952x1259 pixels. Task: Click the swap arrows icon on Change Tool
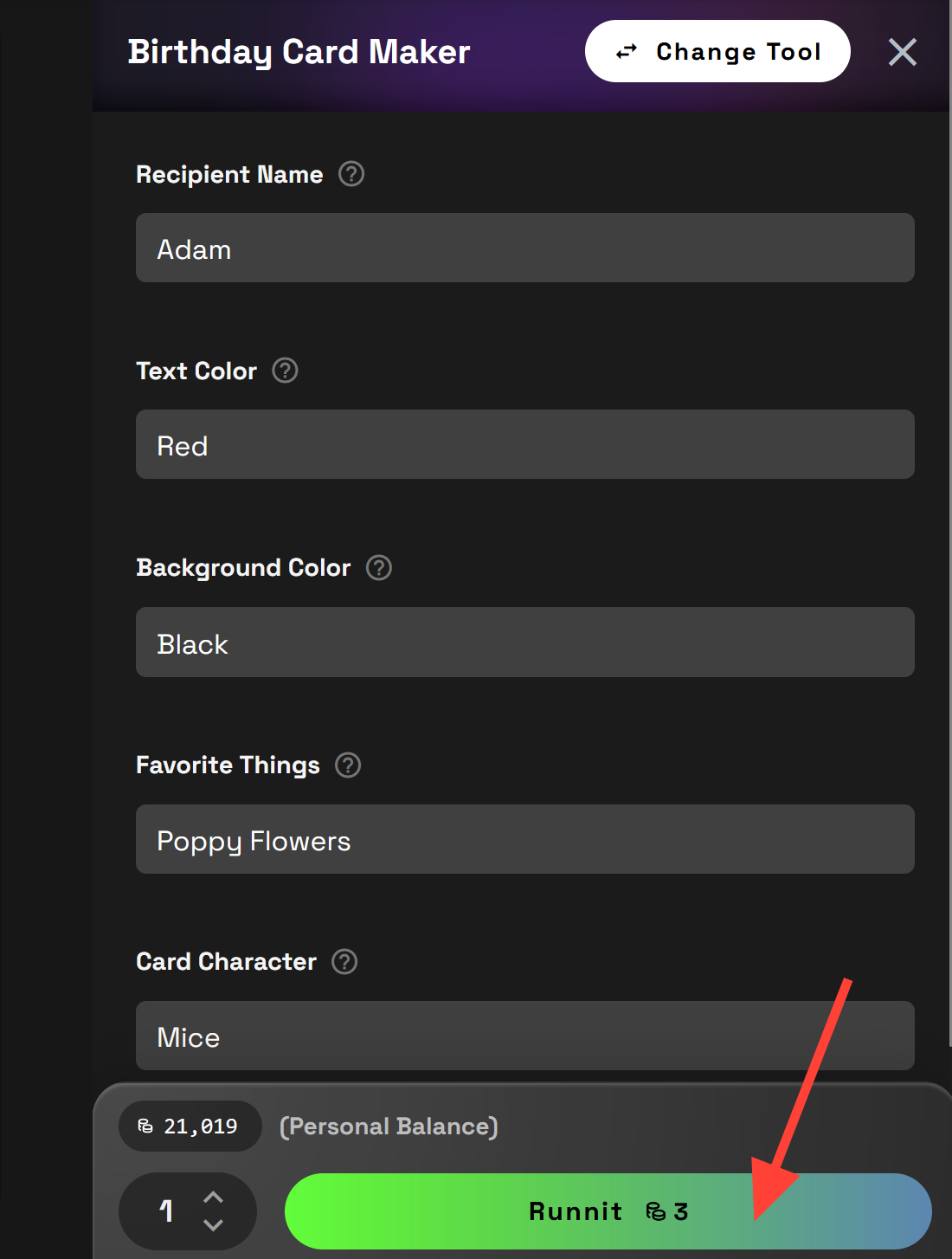coord(626,51)
